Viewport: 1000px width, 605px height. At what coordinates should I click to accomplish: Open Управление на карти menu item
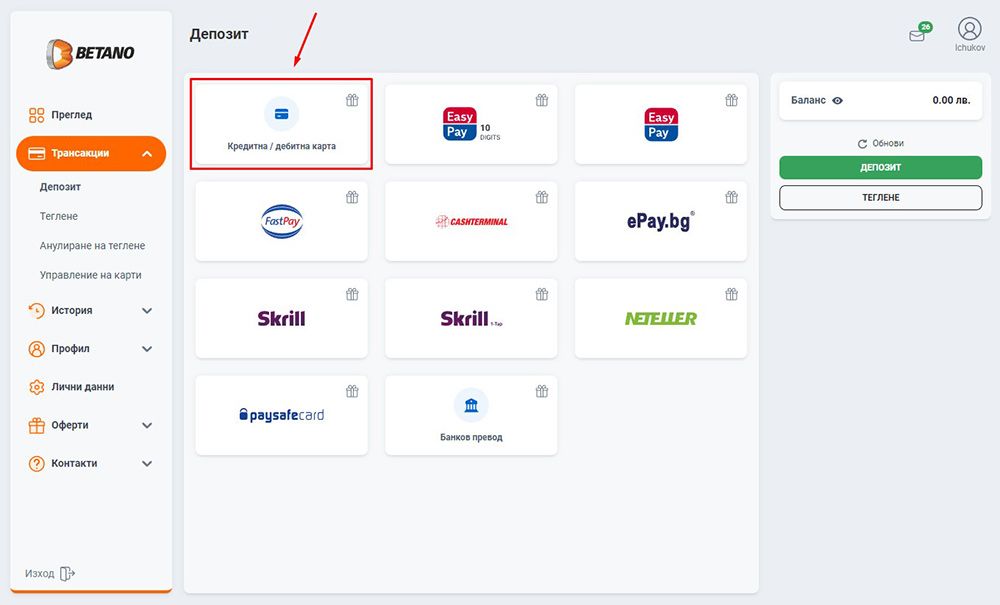(x=91, y=275)
